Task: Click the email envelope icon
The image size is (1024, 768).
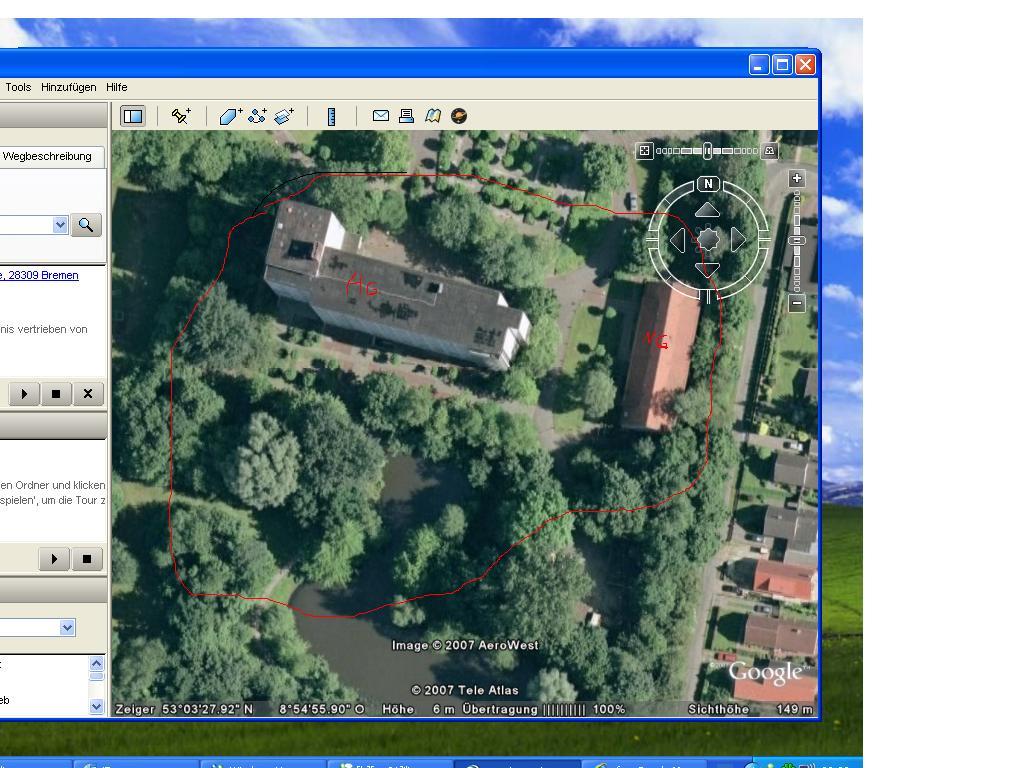Action: tap(380, 116)
